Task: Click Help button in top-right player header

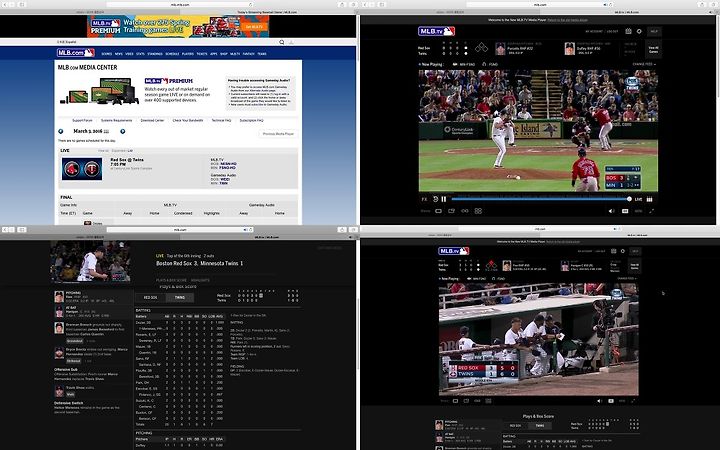Action: pyautogui.click(x=654, y=31)
